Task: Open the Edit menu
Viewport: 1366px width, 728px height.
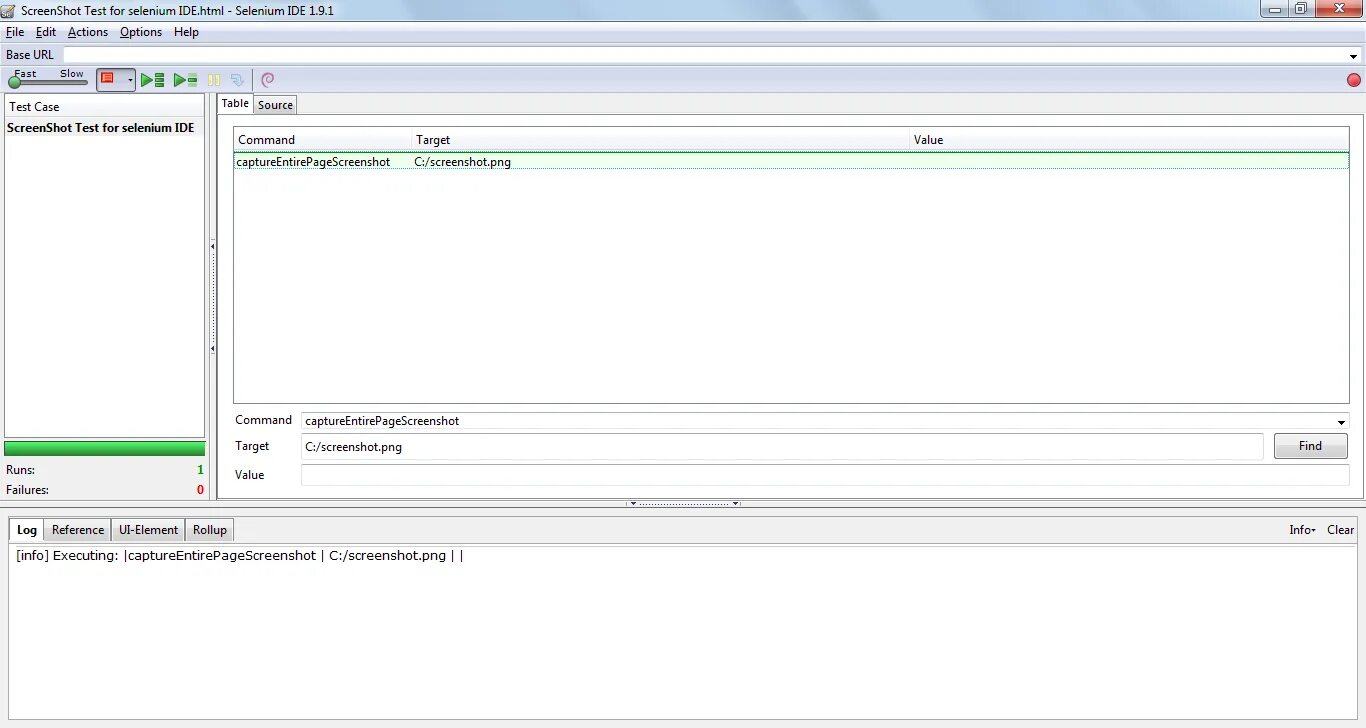Action: tap(46, 32)
